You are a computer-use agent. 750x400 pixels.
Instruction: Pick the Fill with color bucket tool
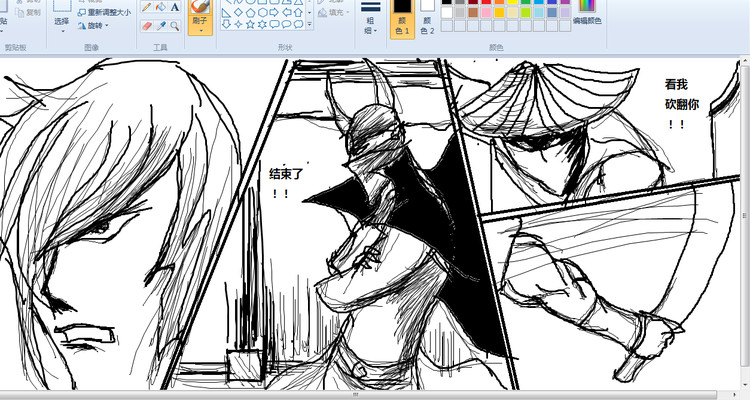tap(160, 7)
